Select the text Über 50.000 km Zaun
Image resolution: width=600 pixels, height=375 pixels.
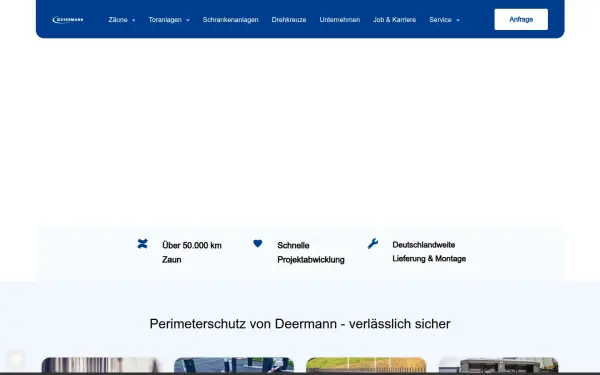pyautogui.click(x=192, y=253)
